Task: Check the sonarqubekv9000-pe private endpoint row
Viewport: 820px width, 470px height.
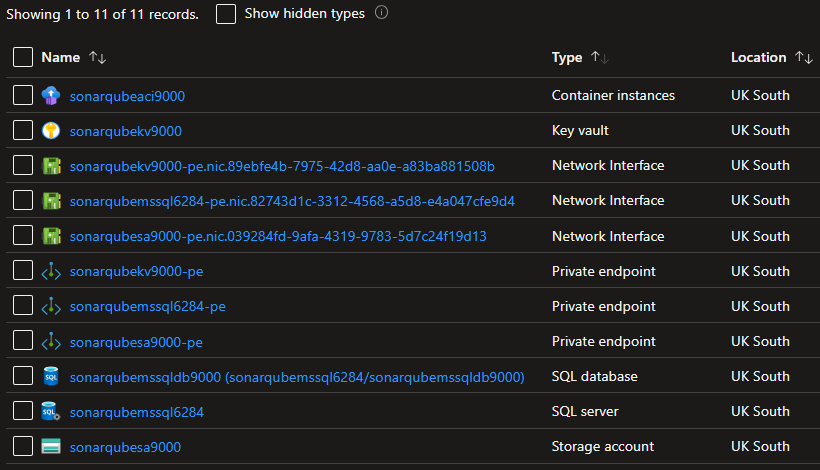Action: tap(23, 270)
